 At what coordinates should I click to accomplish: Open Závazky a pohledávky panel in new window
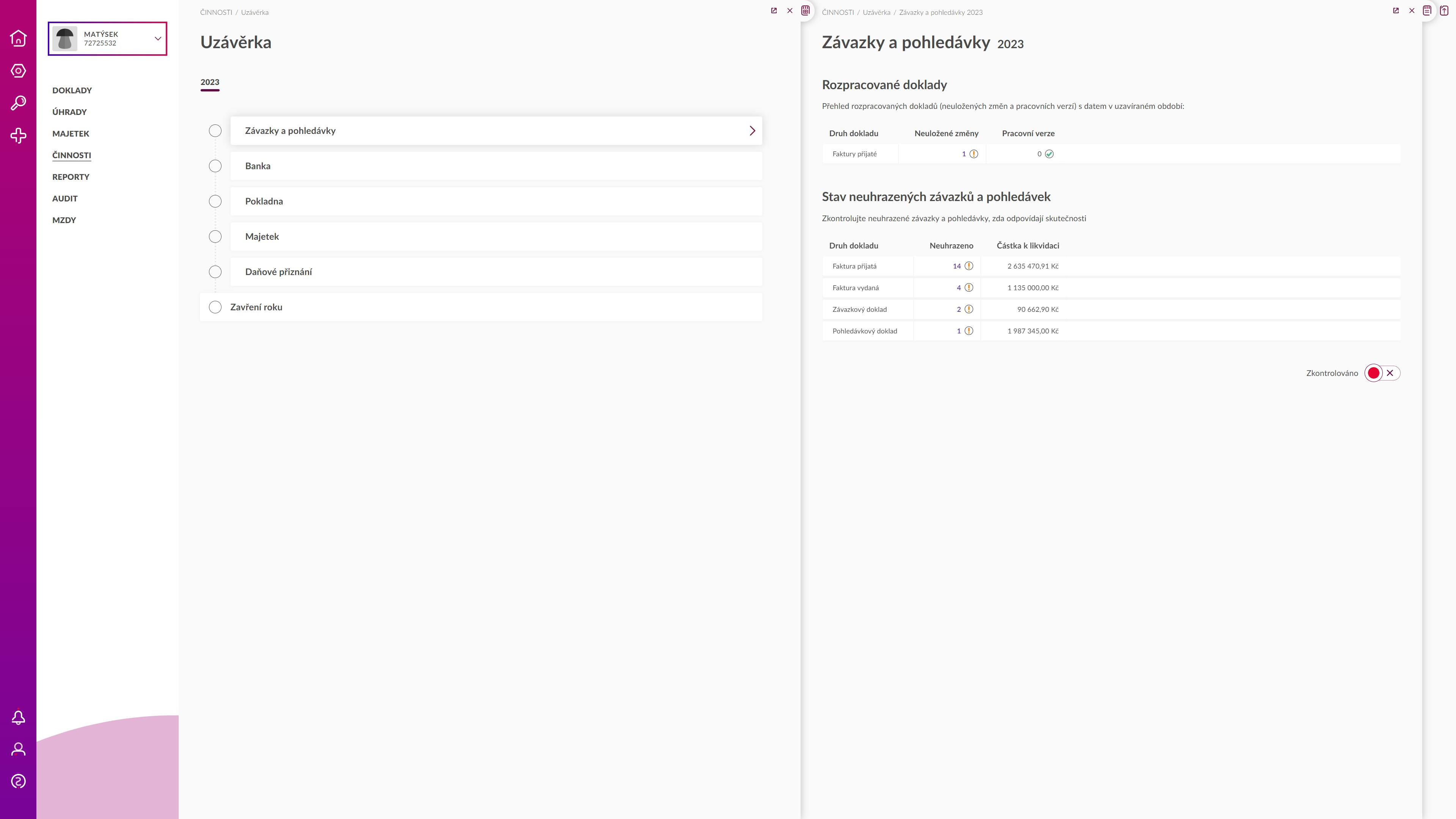pos(1396,11)
